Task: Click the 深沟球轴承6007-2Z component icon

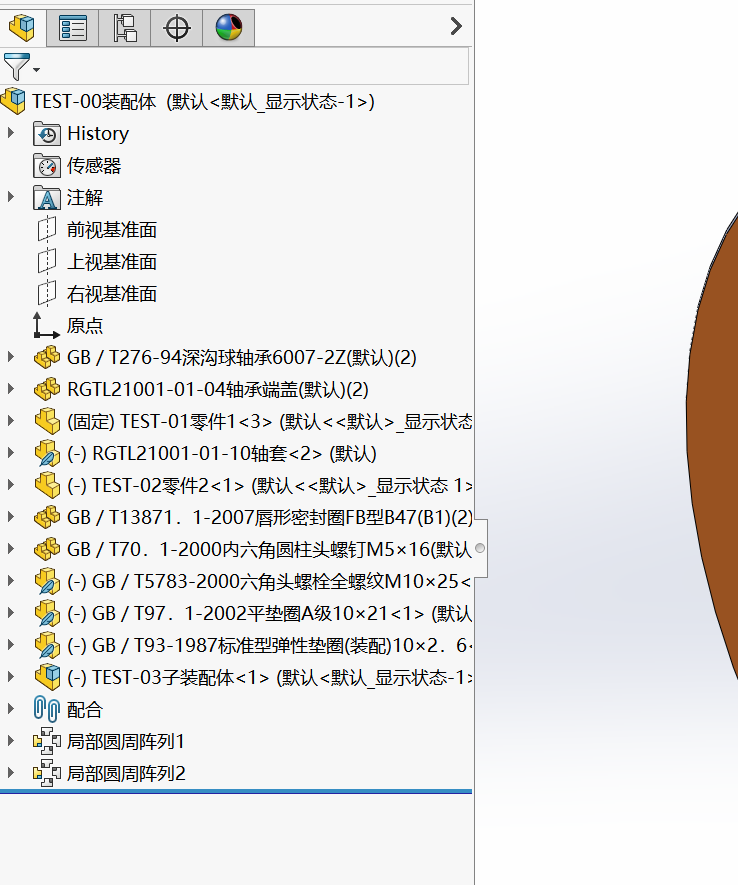Action: (47, 357)
